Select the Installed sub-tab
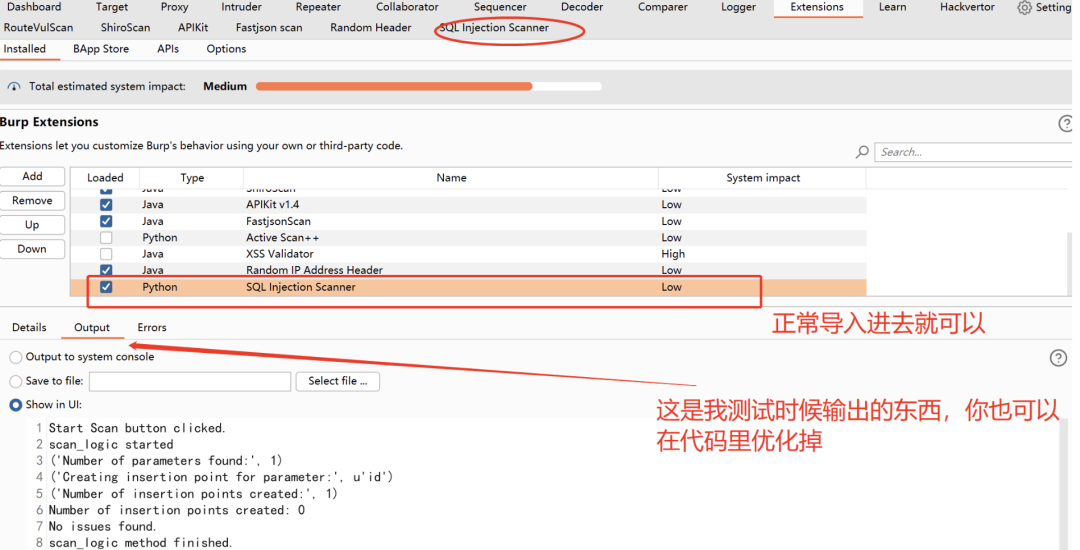Screen dimensions: 1080x550 25,49
